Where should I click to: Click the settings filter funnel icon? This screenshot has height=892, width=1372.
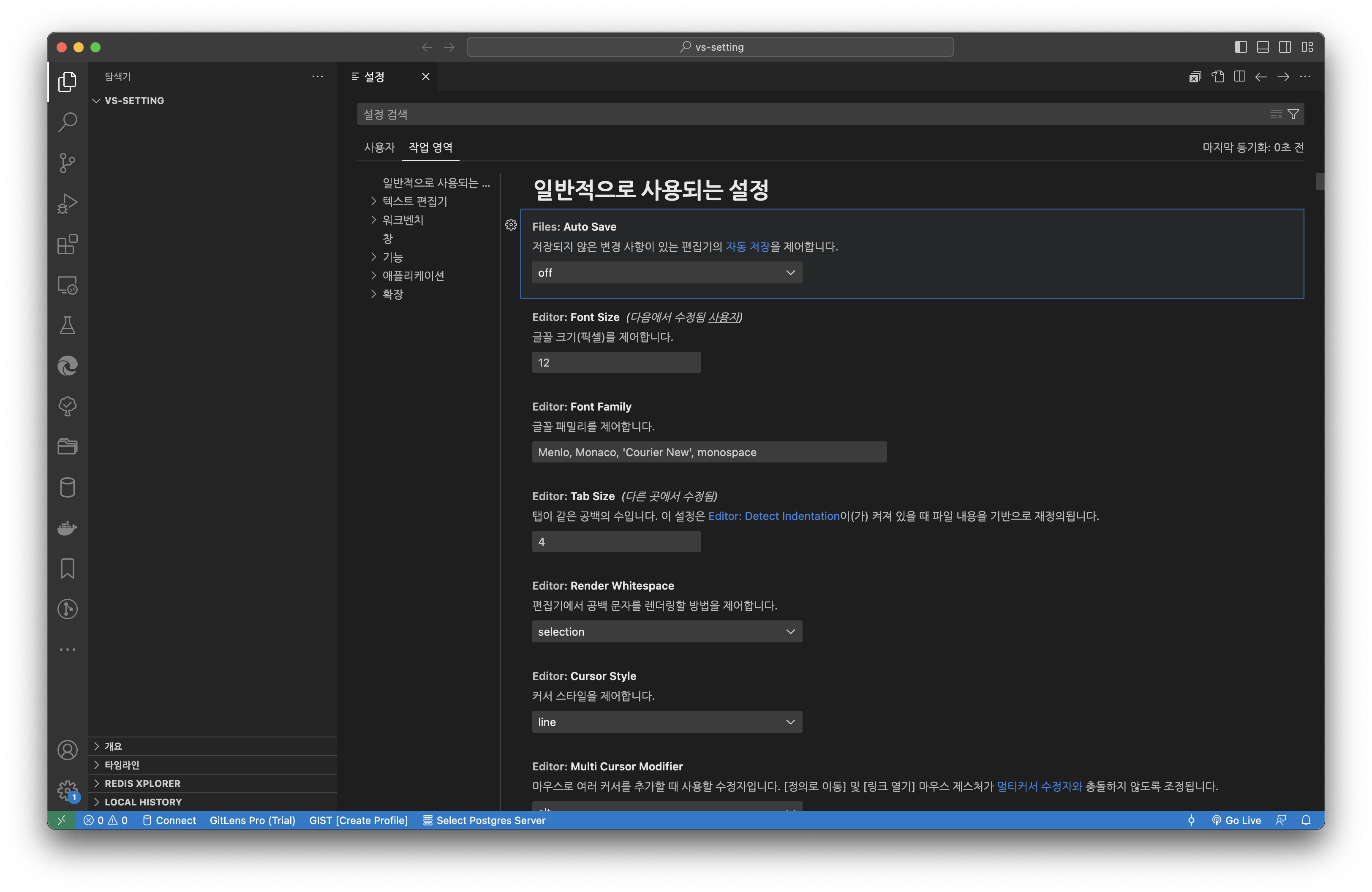click(x=1293, y=114)
